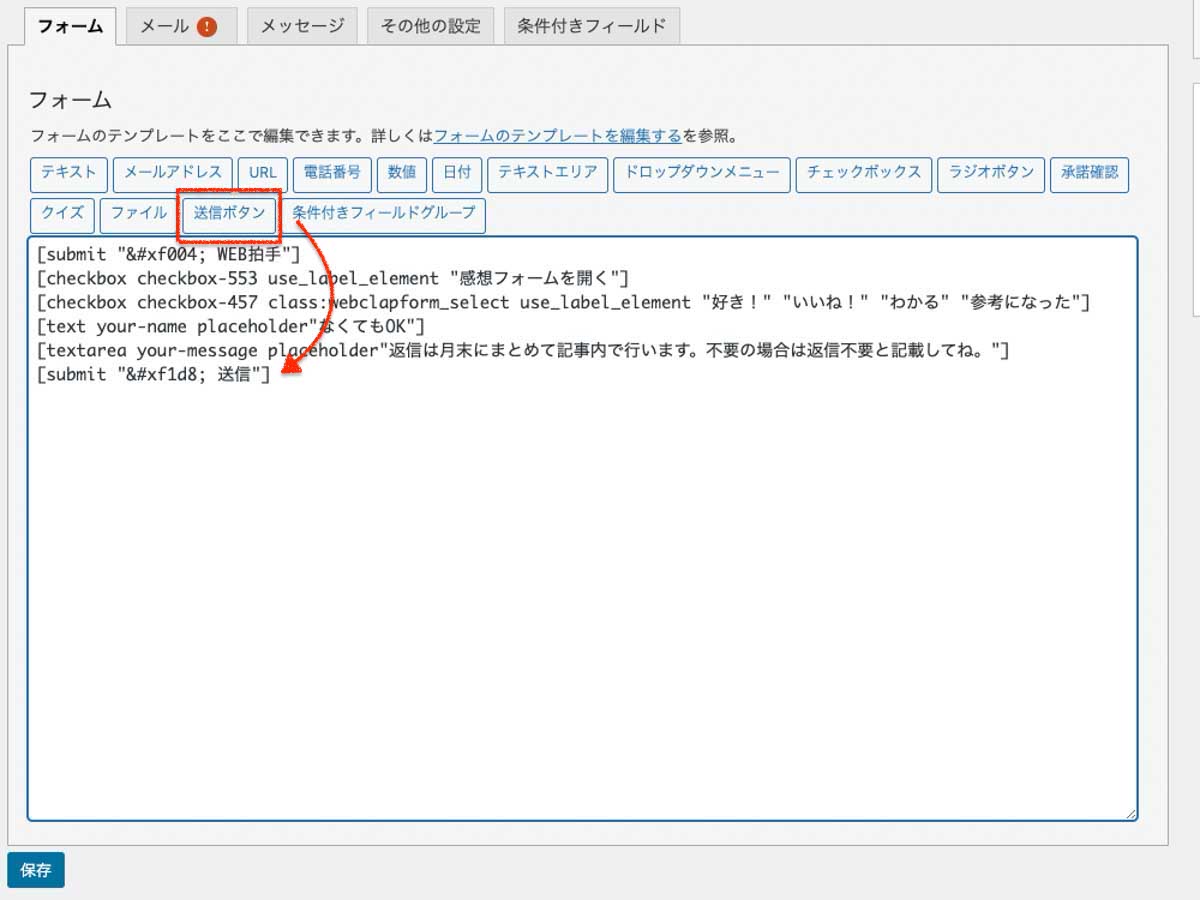Add a チェックボックス tag
This screenshot has height=900, width=1200.
coord(864,173)
